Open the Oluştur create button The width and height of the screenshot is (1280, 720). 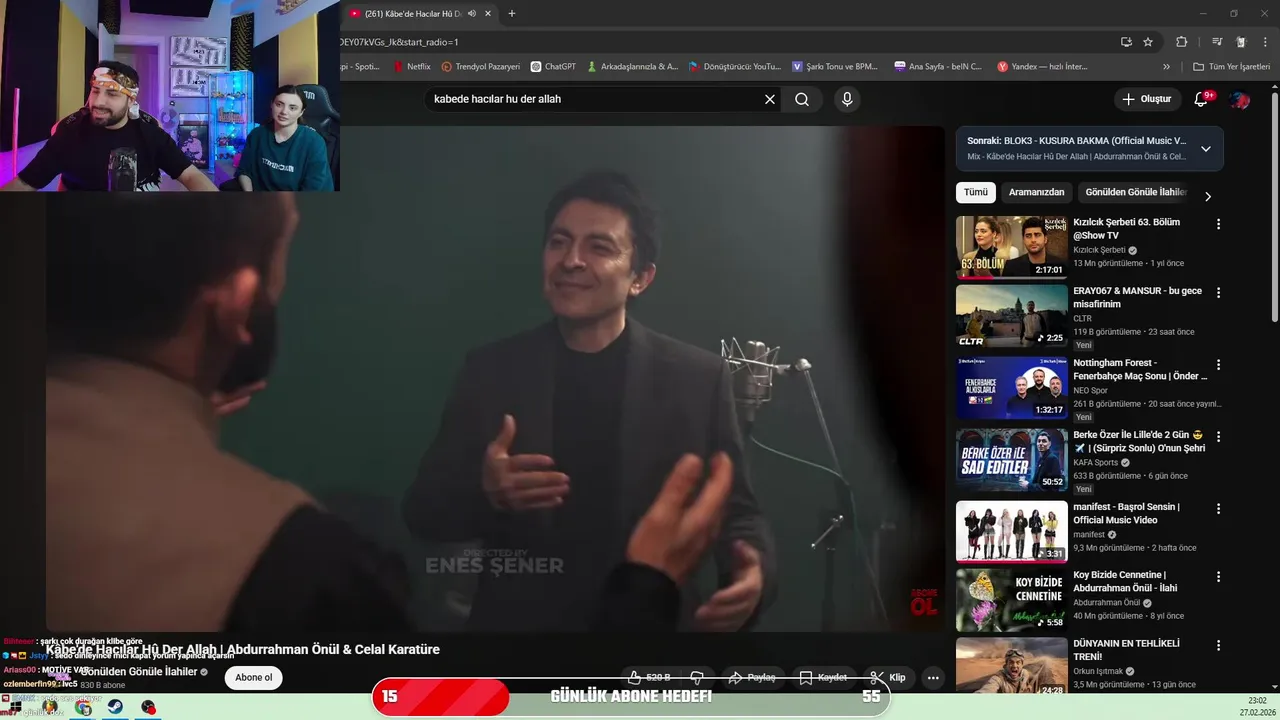pos(1147,99)
